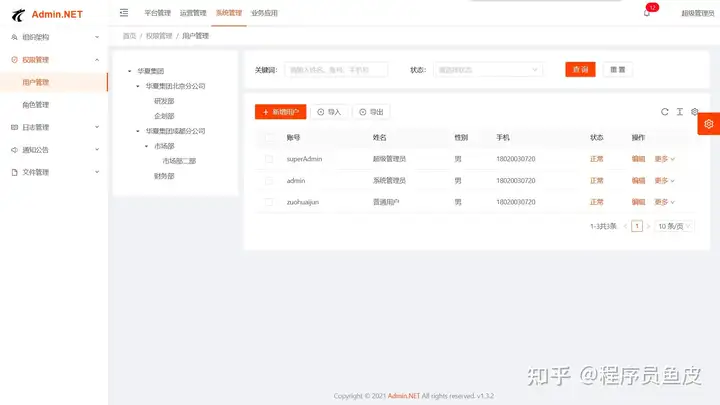Switch to the 运营管理 top tab
Viewport: 720px width, 405px height.
pyautogui.click(x=193, y=13)
